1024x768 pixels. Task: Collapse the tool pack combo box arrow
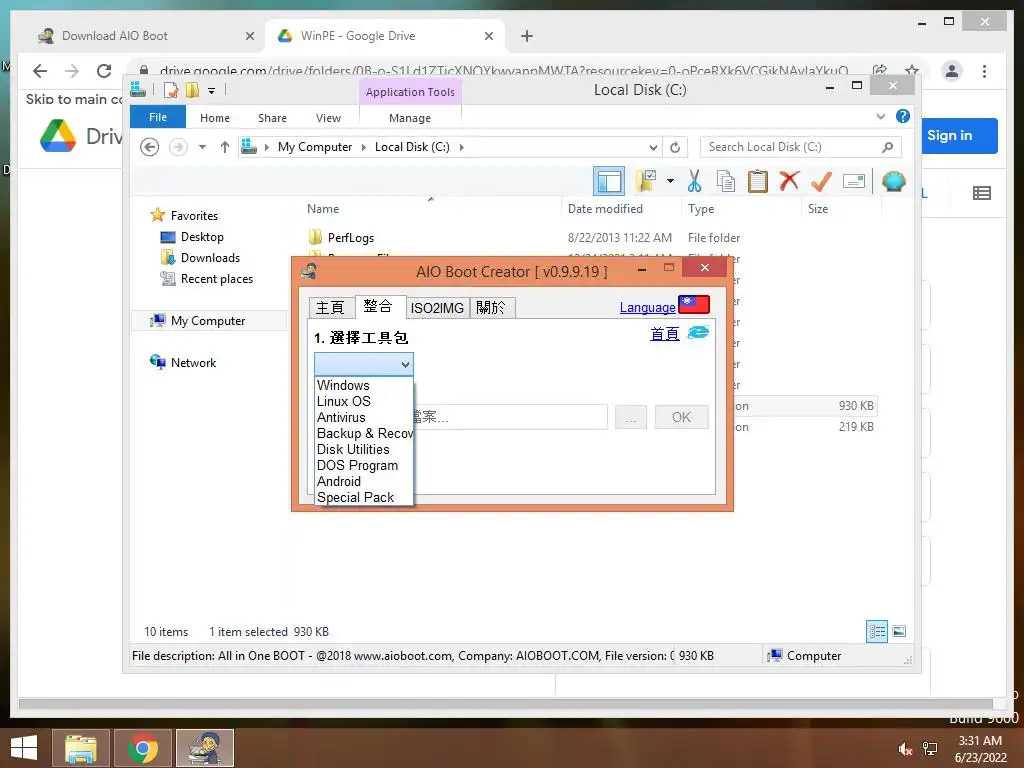tap(405, 364)
